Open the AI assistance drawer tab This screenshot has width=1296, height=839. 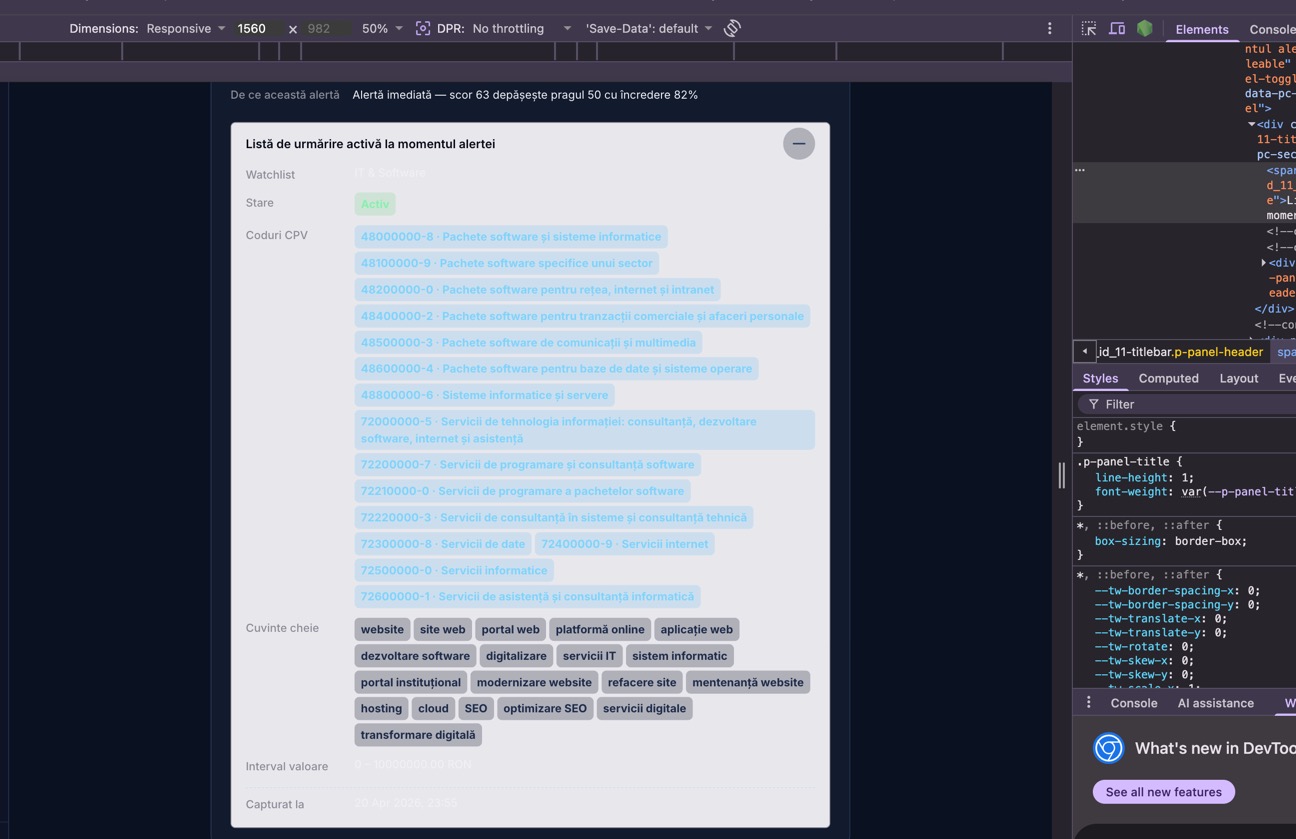pos(1215,703)
